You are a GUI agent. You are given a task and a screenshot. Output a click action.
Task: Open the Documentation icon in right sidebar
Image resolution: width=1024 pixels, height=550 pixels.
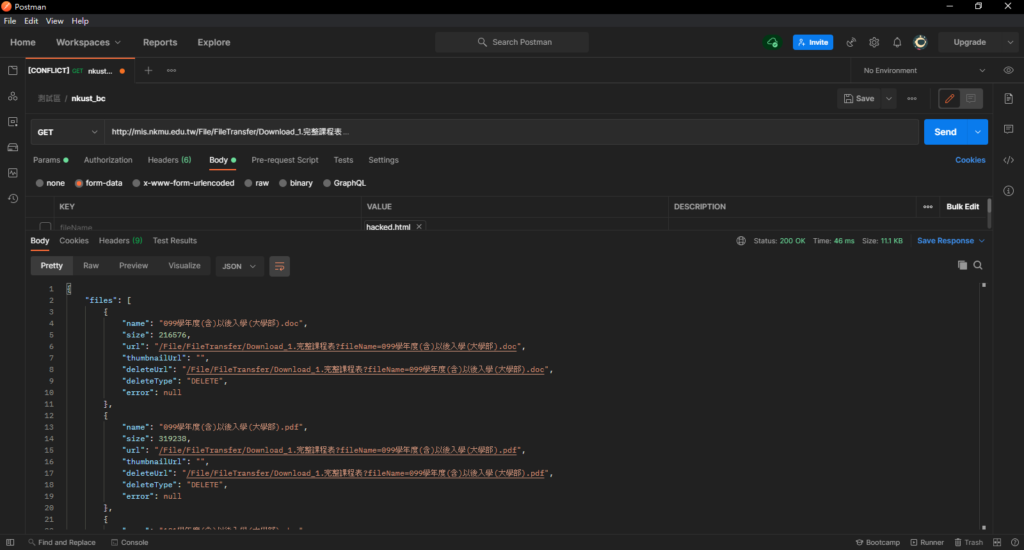(1008, 99)
